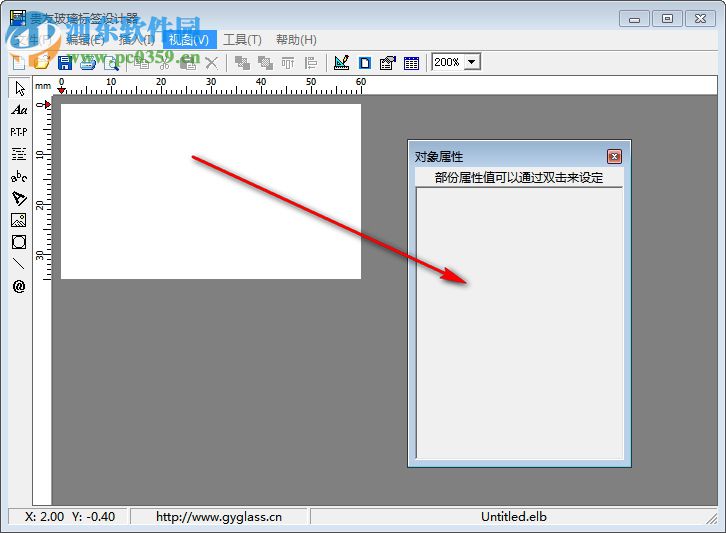Click the Open folder toolbar icon
The height and width of the screenshot is (533, 726).
(42, 63)
